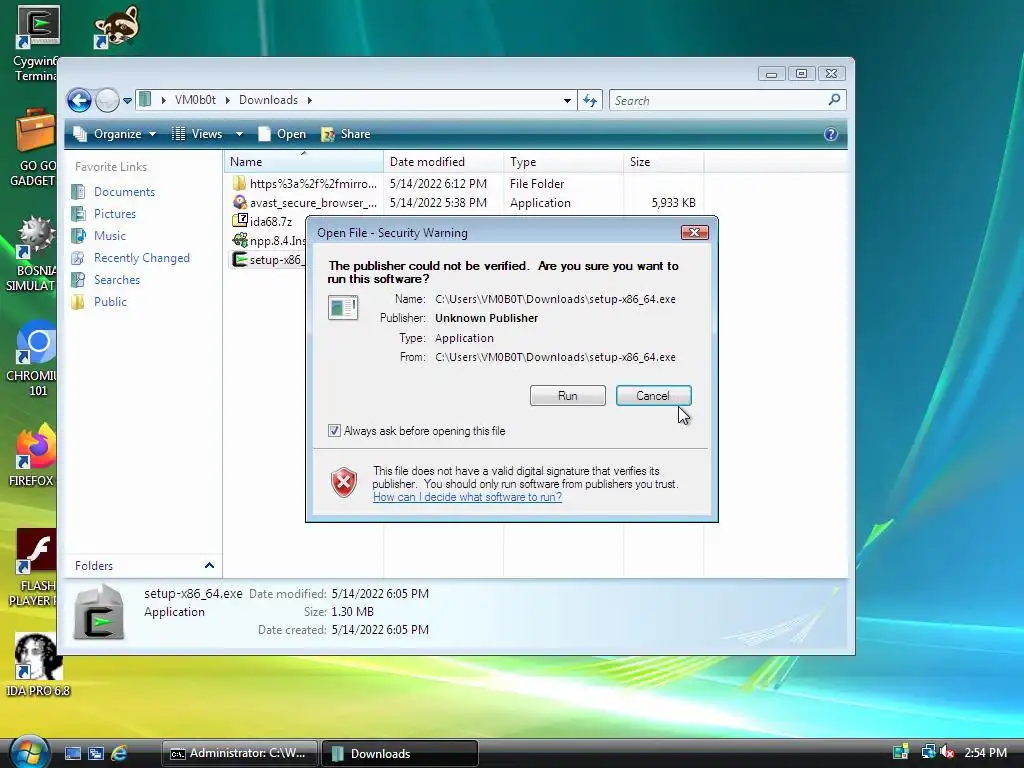The width and height of the screenshot is (1024, 768).
Task: Refresh the Downloads folder view
Action: click(x=590, y=101)
